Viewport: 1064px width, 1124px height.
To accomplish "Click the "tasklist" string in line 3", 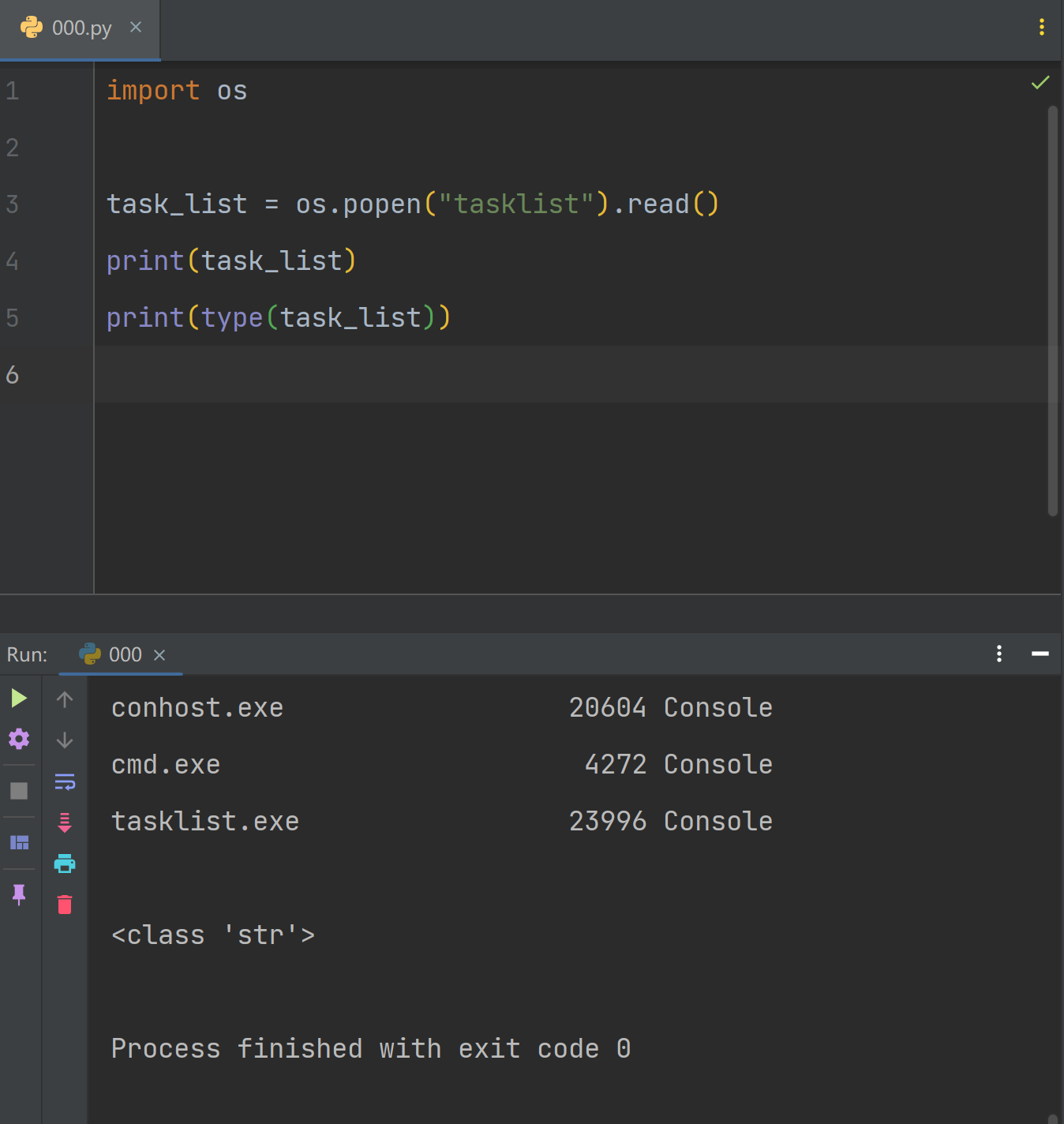I will 516,204.
